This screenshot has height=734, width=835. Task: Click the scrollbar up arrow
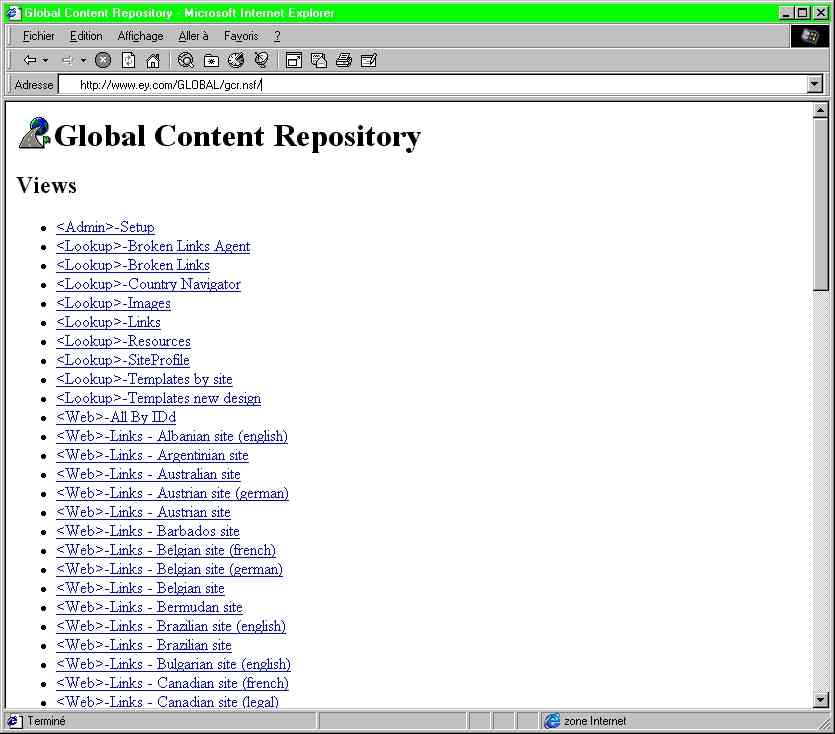(820, 110)
